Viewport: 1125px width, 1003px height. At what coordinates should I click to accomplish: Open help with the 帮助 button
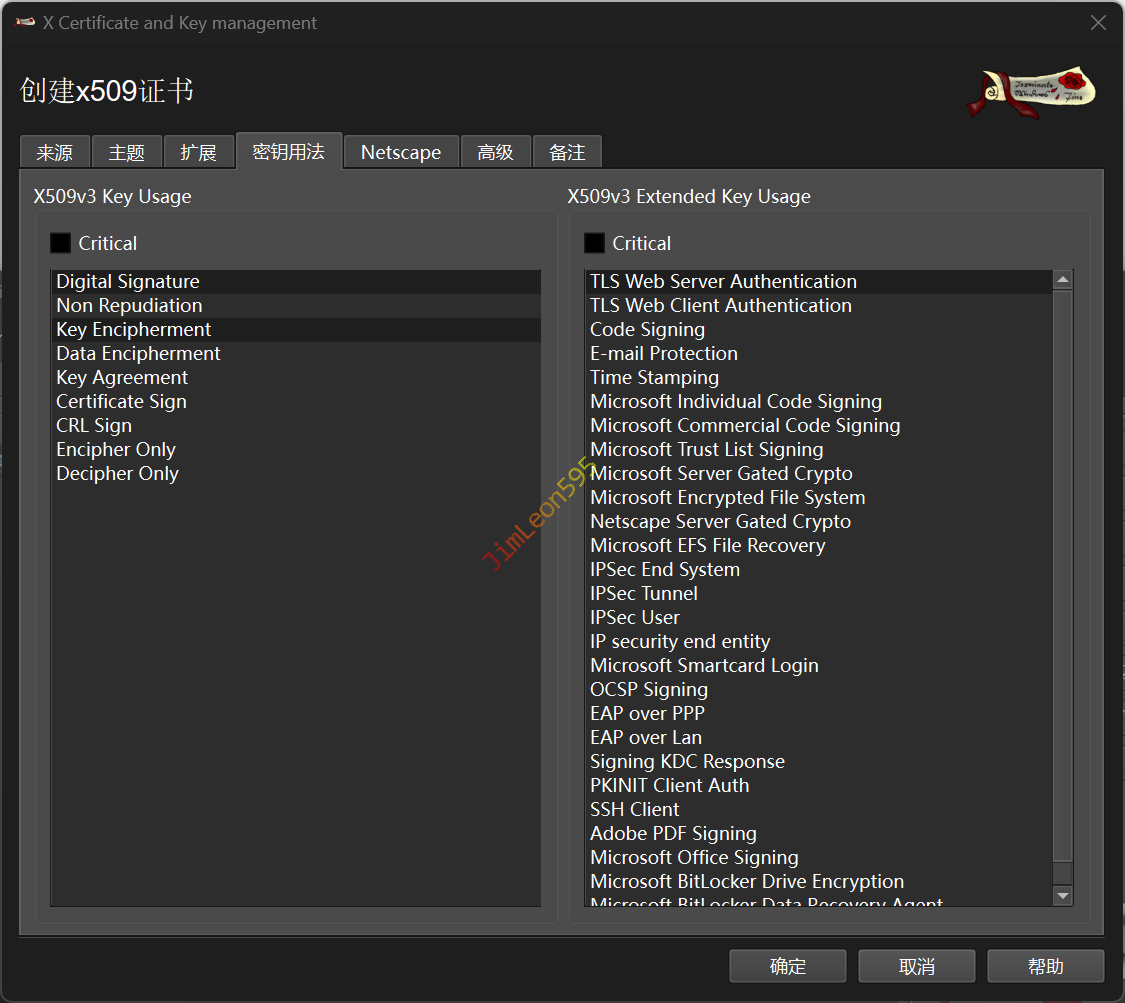point(1045,966)
